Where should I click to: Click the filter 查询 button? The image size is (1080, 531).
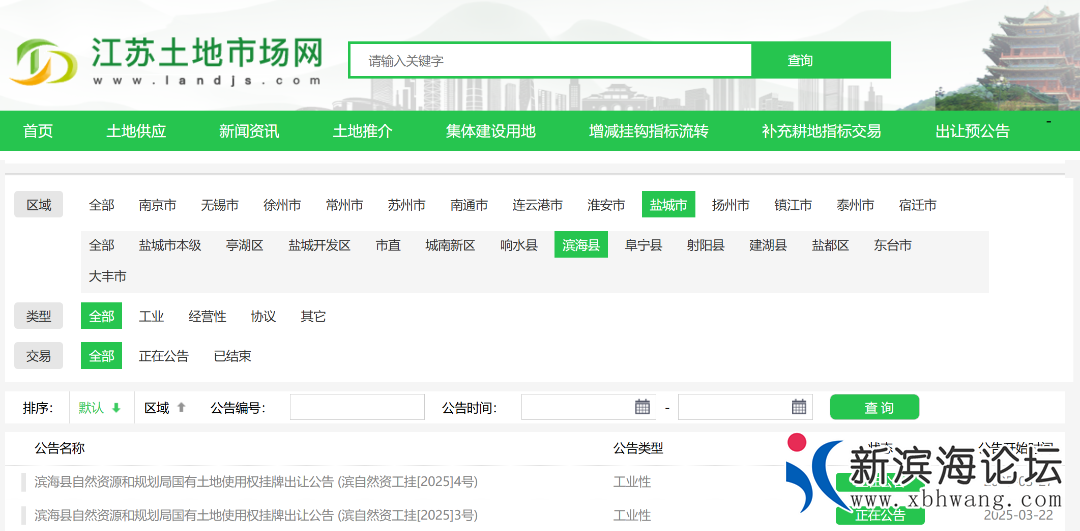(874, 408)
